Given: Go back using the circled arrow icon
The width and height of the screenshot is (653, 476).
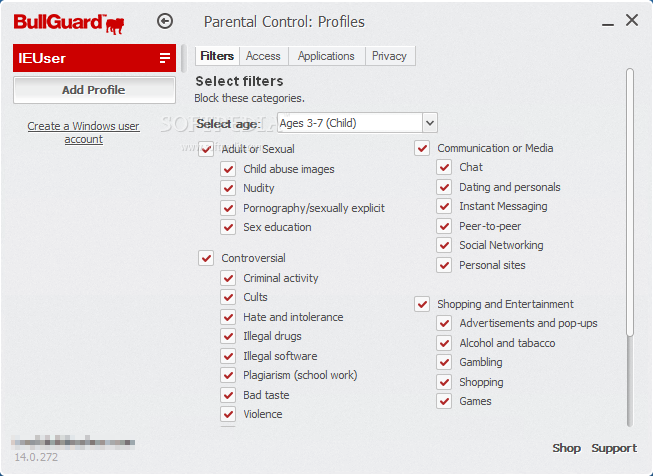Looking at the screenshot, I should tap(165, 21).
